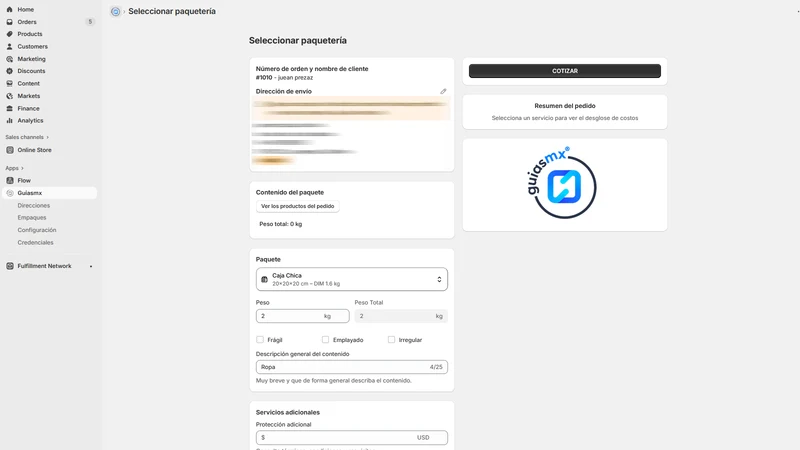800x450 pixels.
Task: Click the Fulfillment Network icon
Action: click(10, 266)
